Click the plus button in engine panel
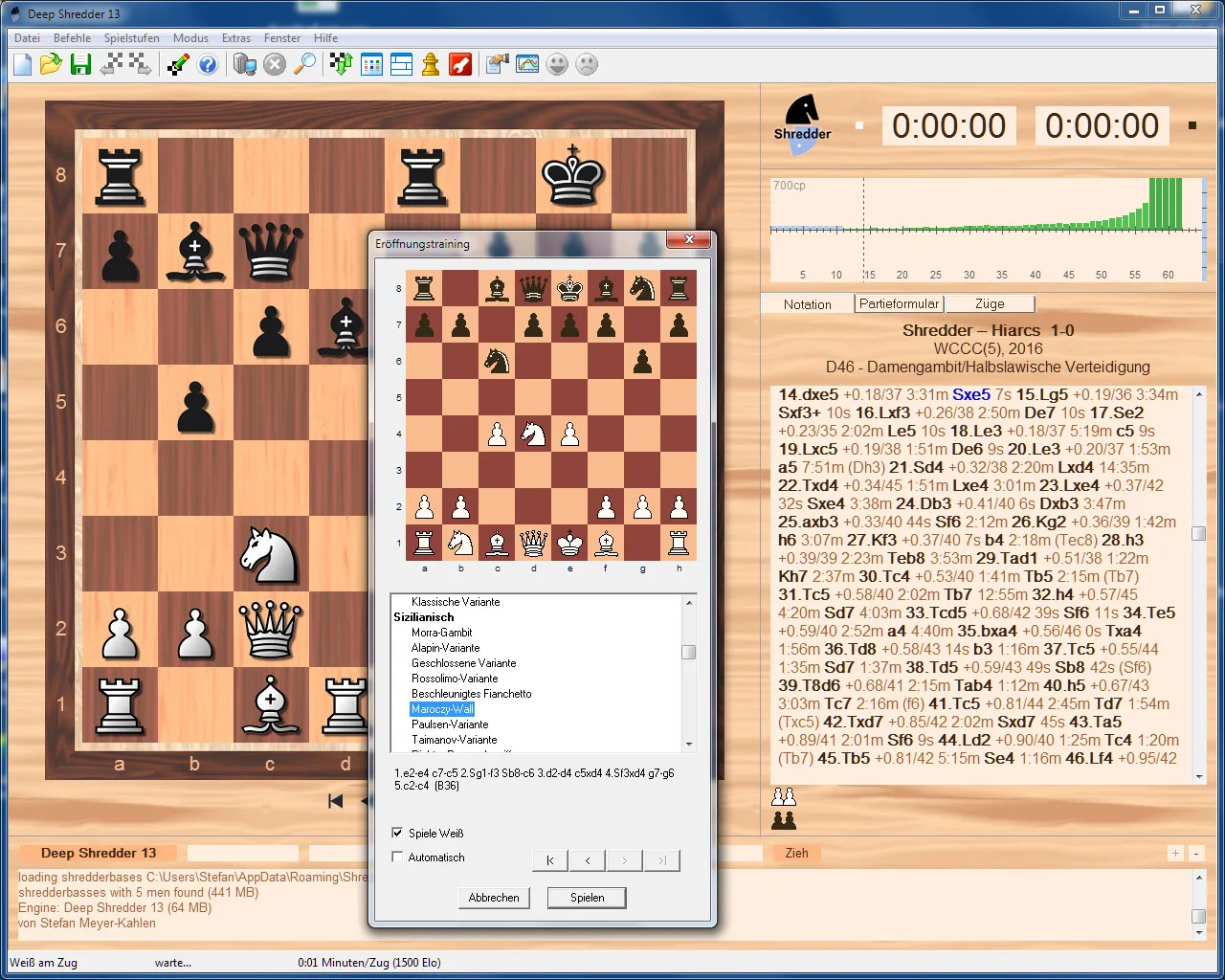The height and width of the screenshot is (980, 1225). coord(1175,853)
